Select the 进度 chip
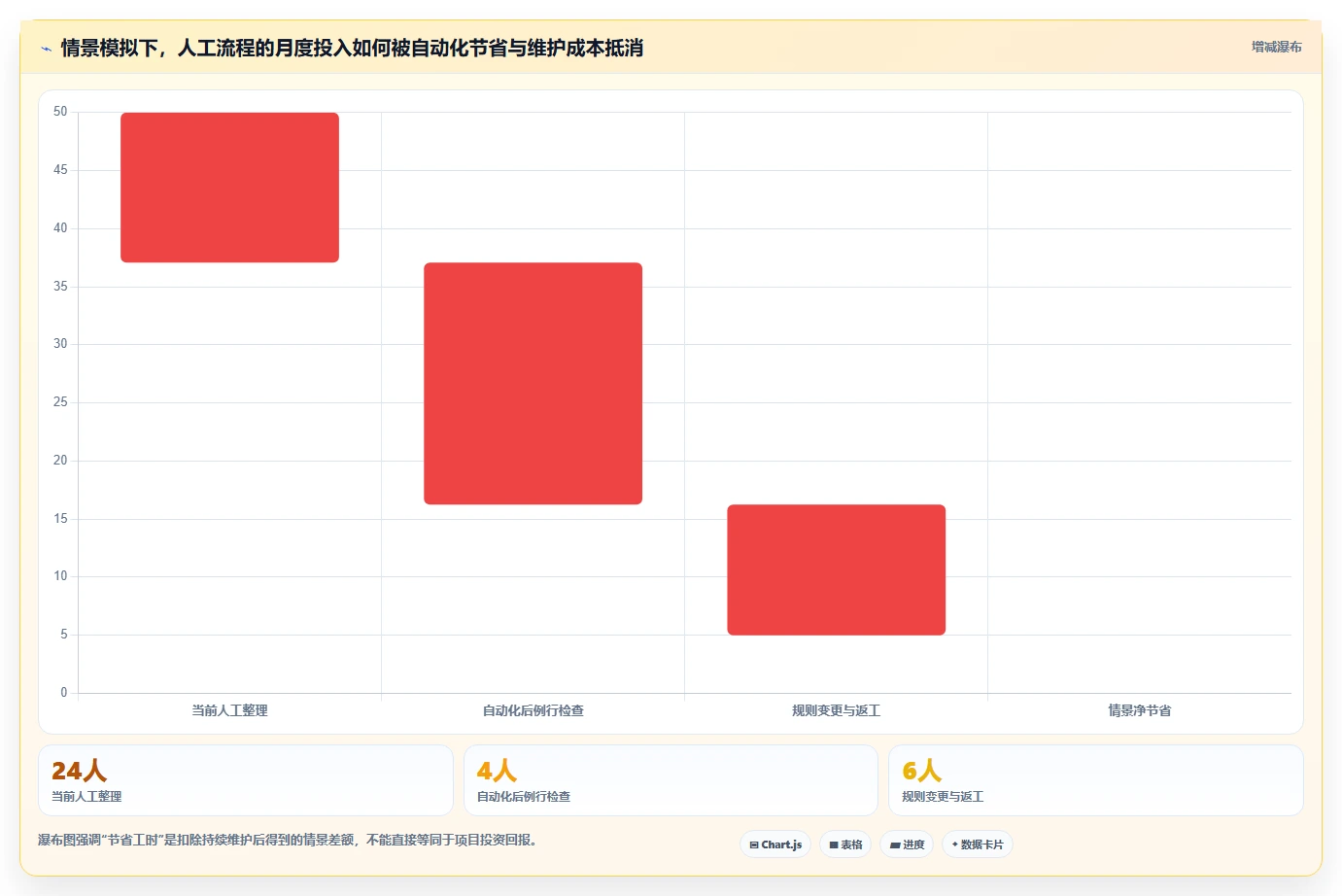 point(907,844)
